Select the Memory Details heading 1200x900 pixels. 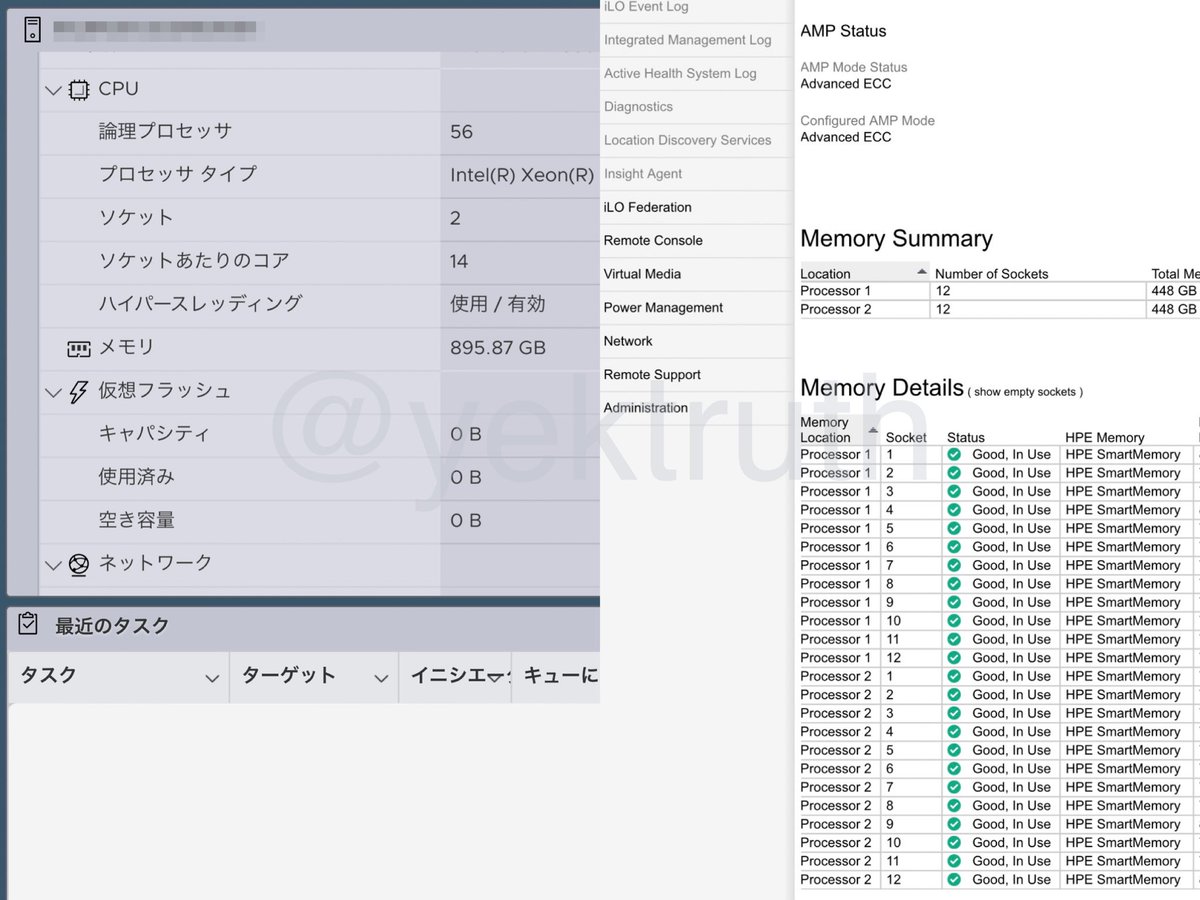pos(882,388)
